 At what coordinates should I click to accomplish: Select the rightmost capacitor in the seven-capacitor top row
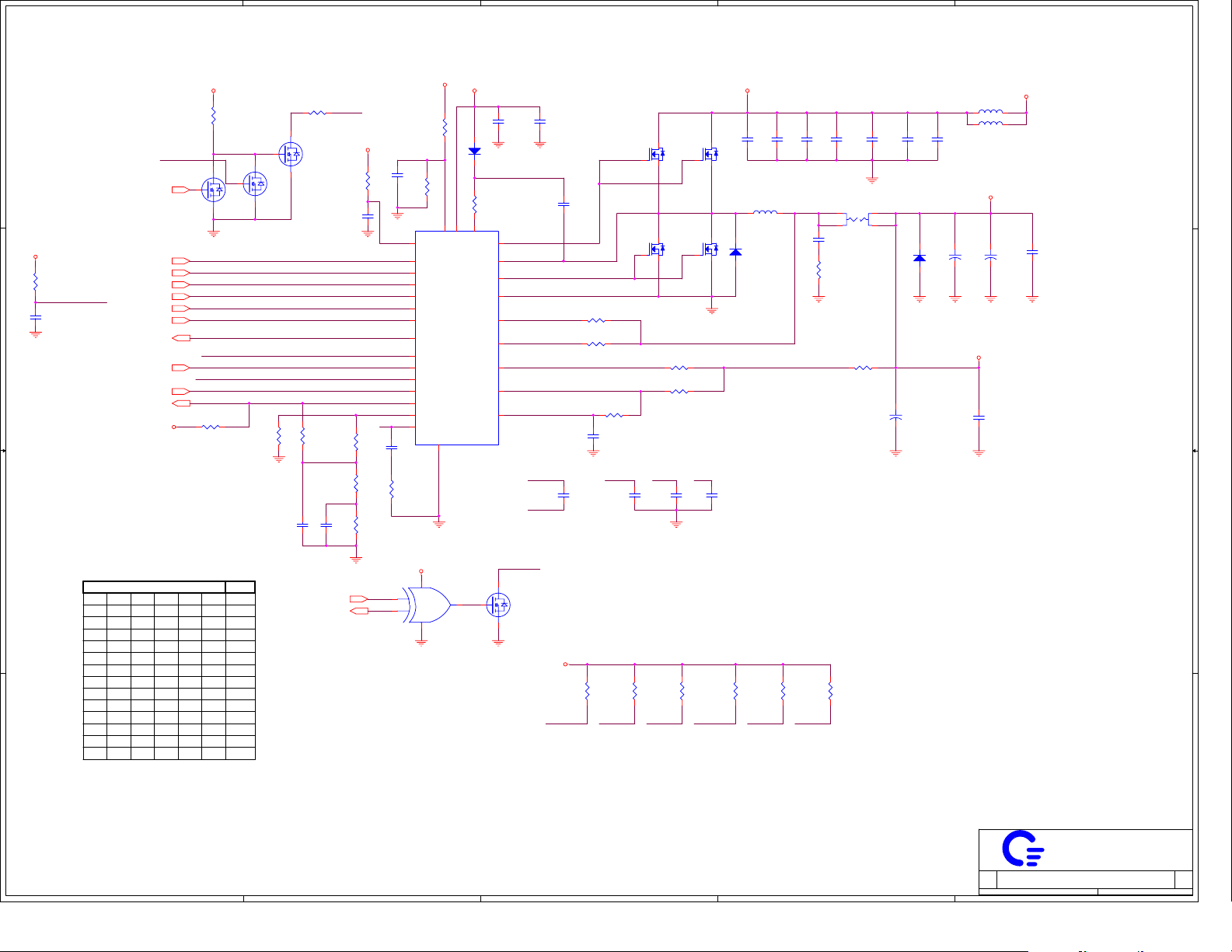pyautogui.click(x=937, y=139)
